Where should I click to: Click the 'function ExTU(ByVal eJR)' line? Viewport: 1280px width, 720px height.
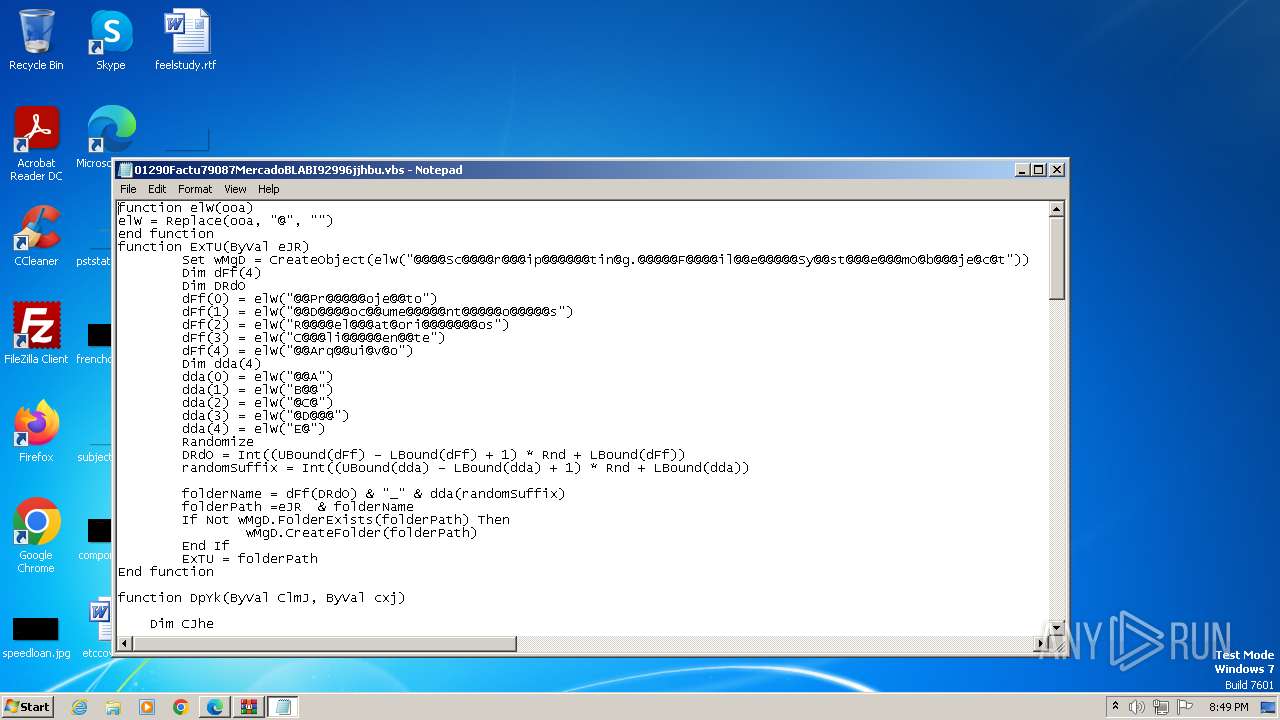click(x=213, y=247)
